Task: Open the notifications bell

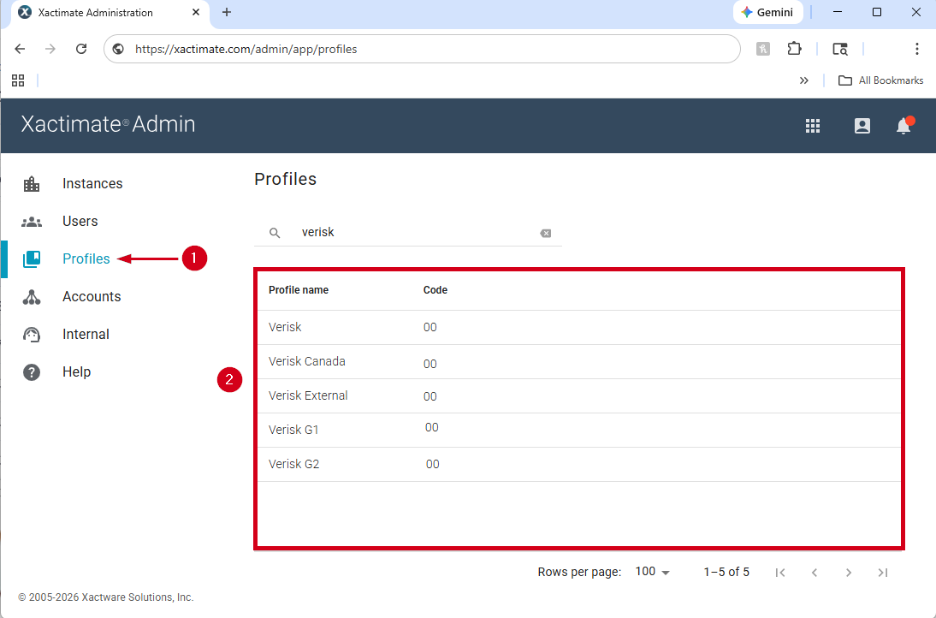Action: point(904,125)
